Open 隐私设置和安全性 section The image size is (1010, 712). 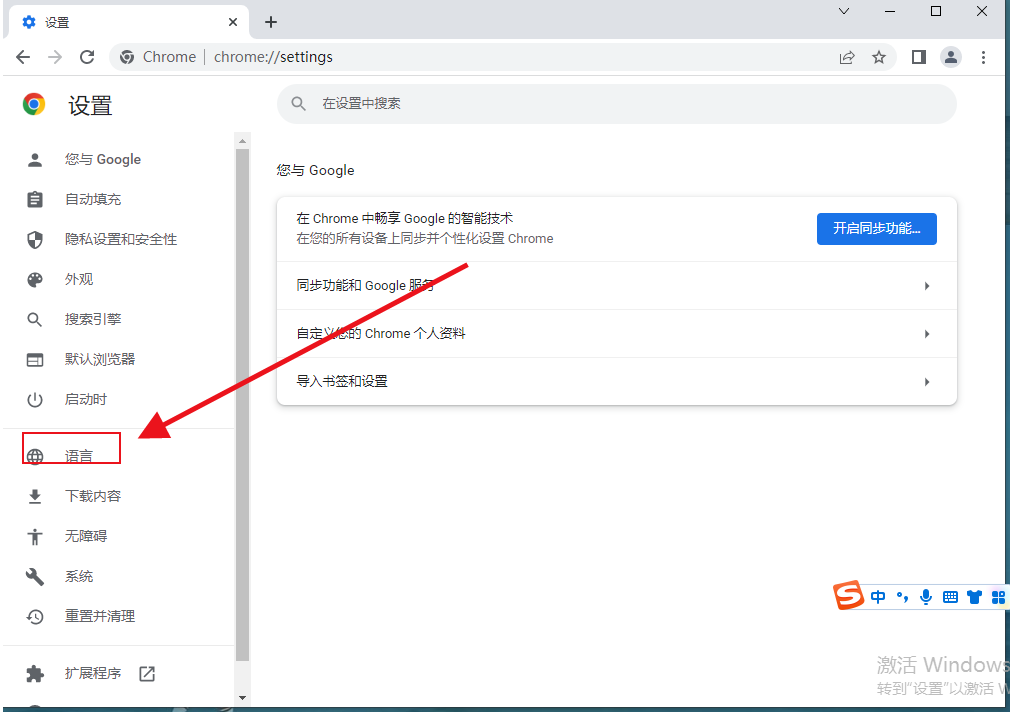(x=119, y=240)
